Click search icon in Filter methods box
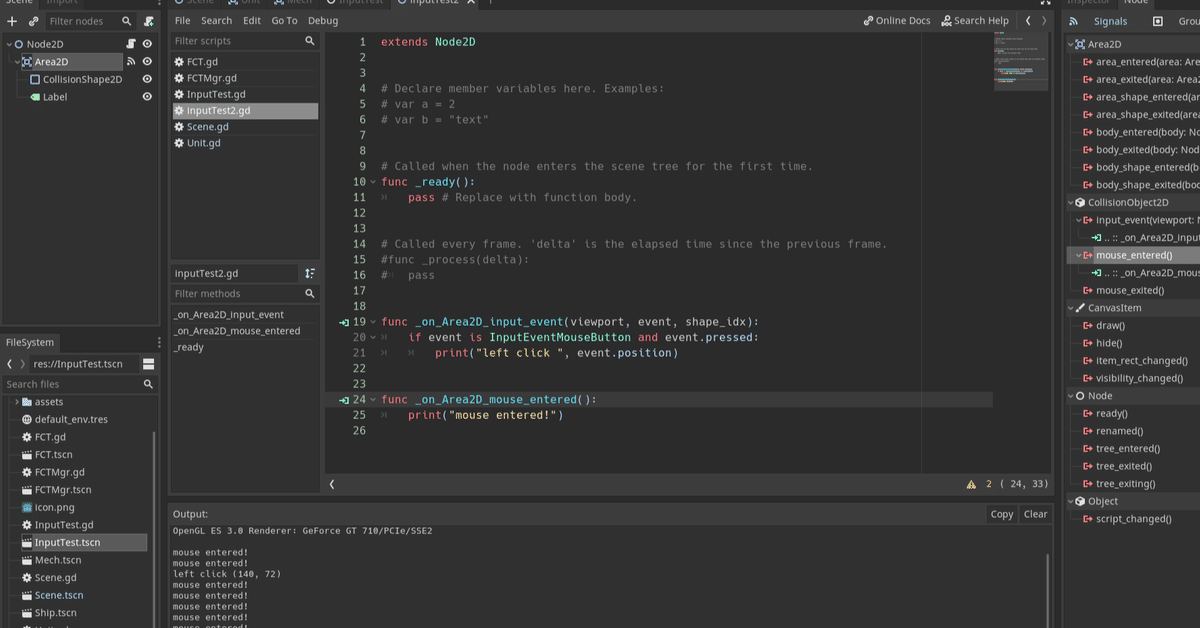Screen dimensions: 1200x628 pyautogui.click(x=310, y=294)
